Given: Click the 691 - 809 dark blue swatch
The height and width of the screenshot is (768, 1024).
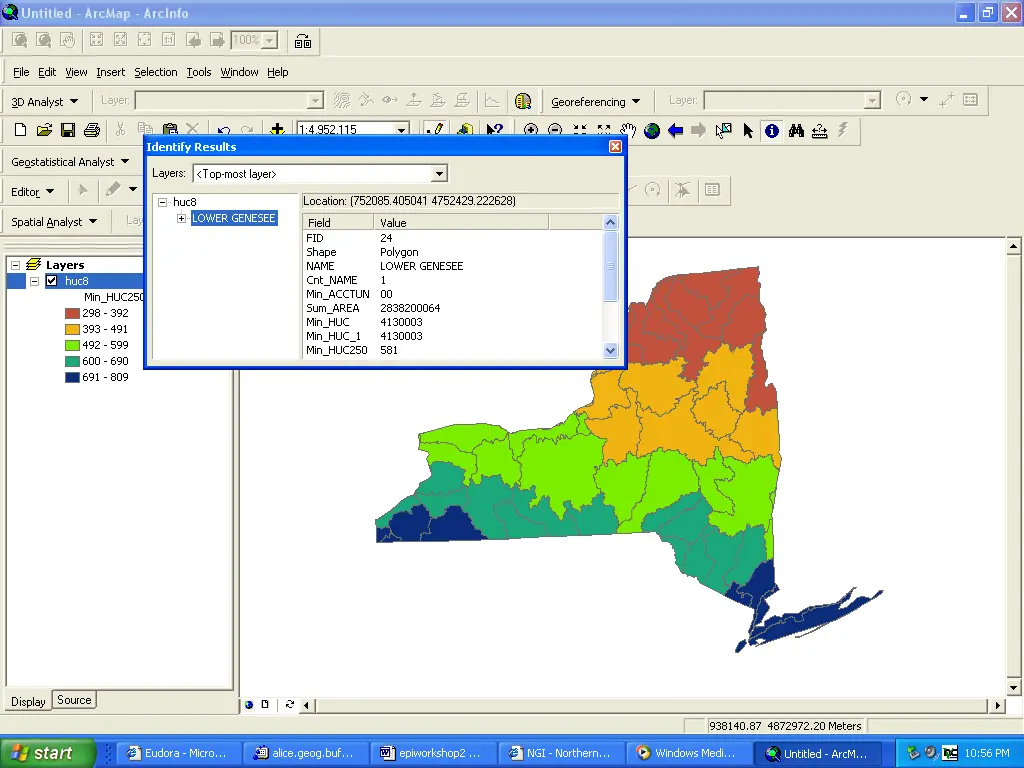Looking at the screenshot, I should click(72, 377).
